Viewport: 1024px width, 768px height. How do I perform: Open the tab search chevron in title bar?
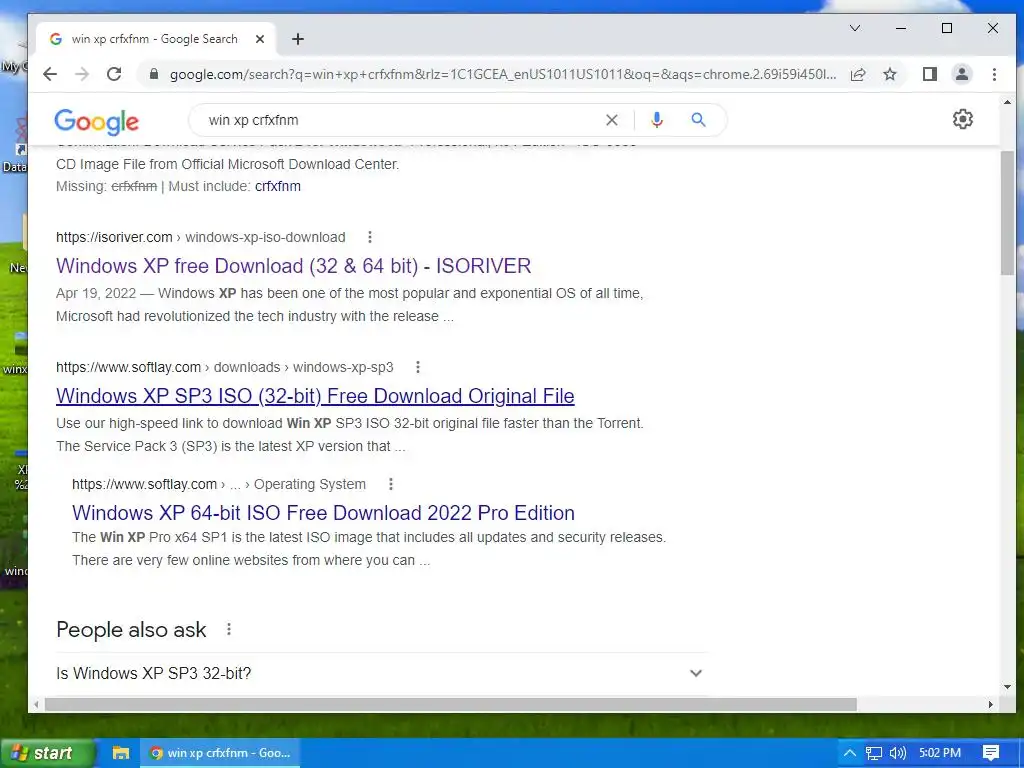(x=855, y=28)
